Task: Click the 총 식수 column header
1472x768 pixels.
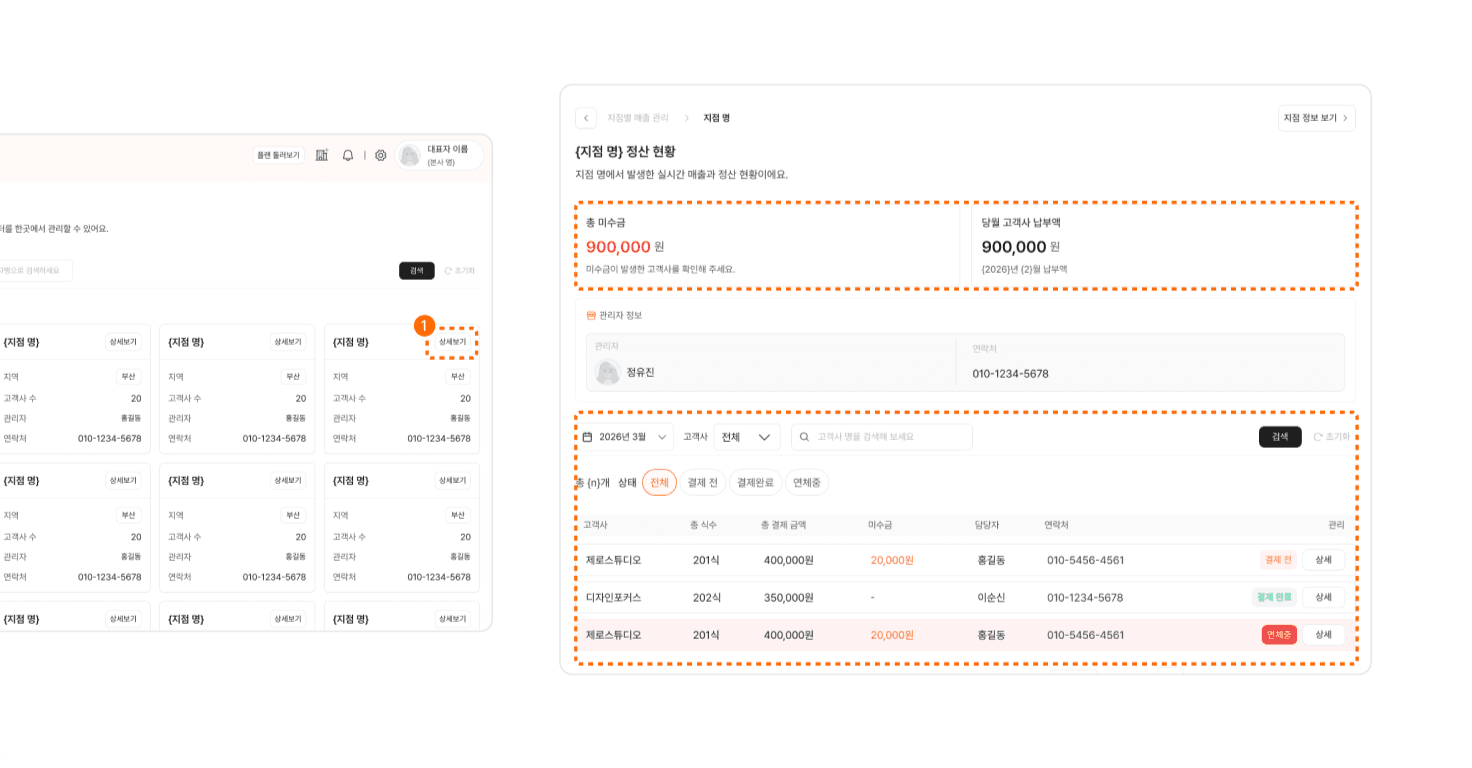Action: [x=704, y=524]
